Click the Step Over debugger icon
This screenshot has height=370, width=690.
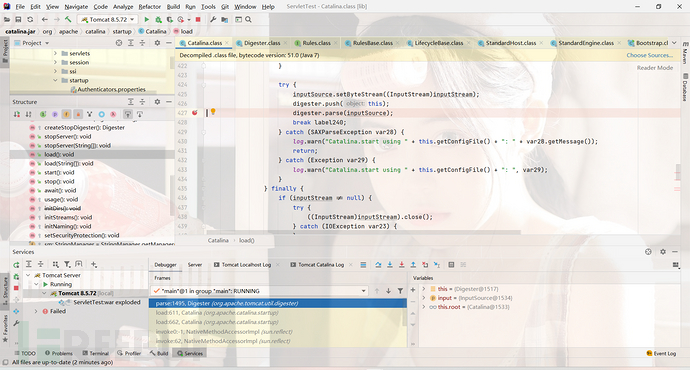coord(378,264)
